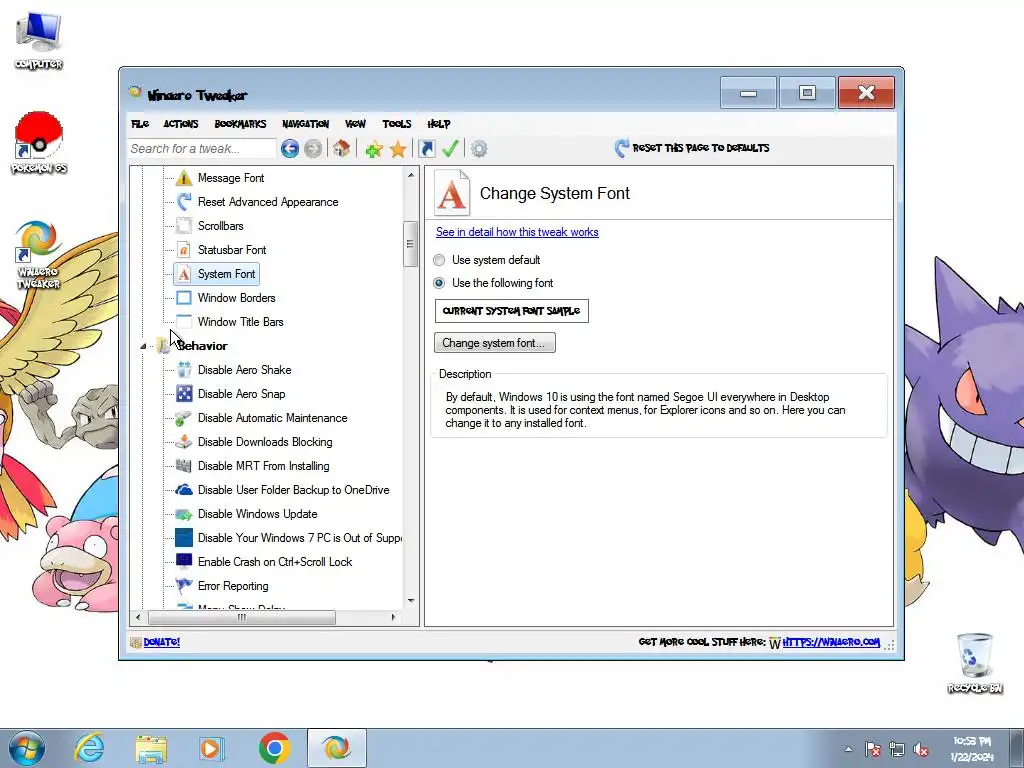Image resolution: width=1024 pixels, height=768 pixels.
Task: Add this page to bookmarks (green plus star)
Action: click(374, 149)
